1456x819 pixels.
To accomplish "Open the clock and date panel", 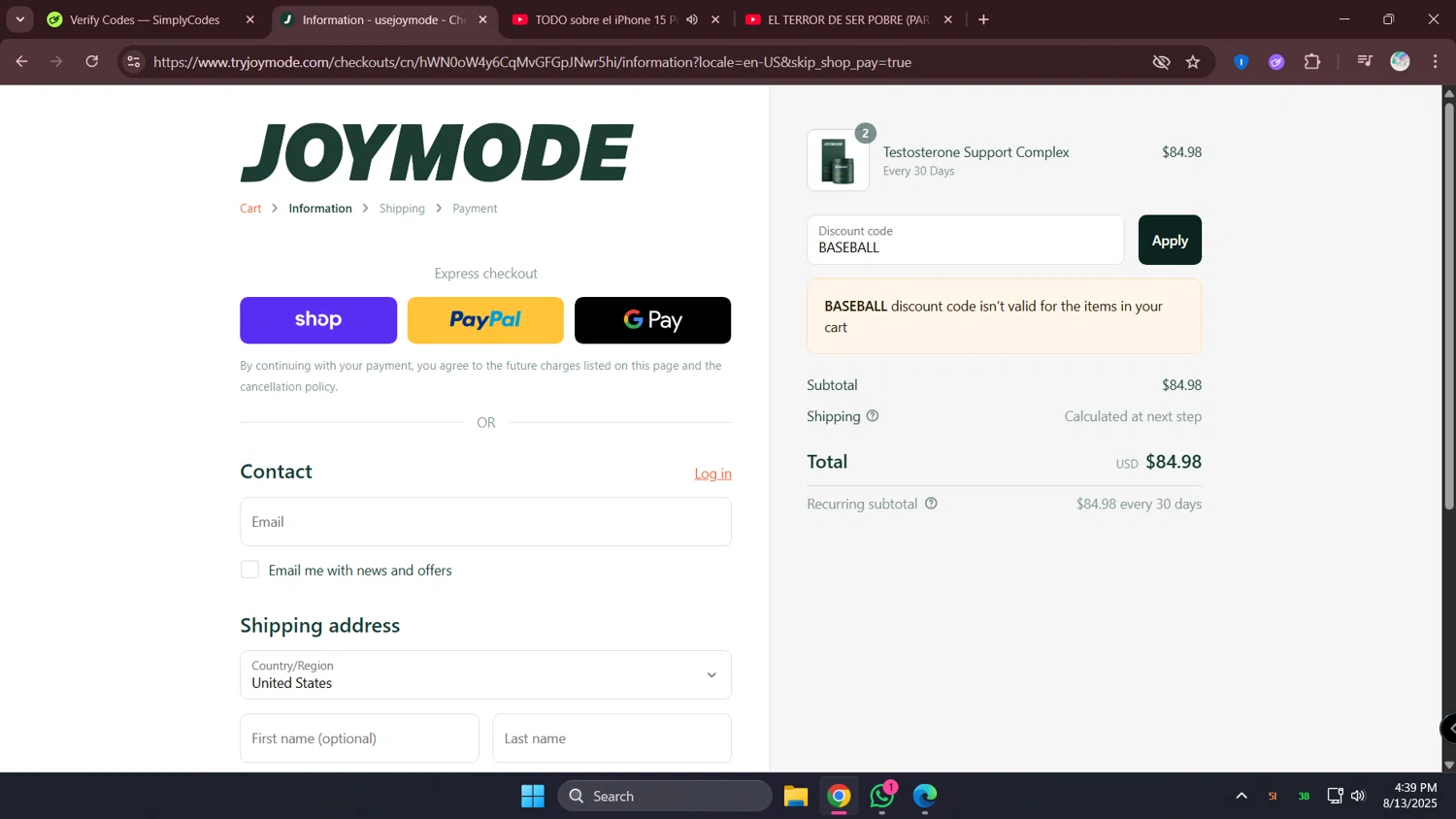I will [1410, 796].
